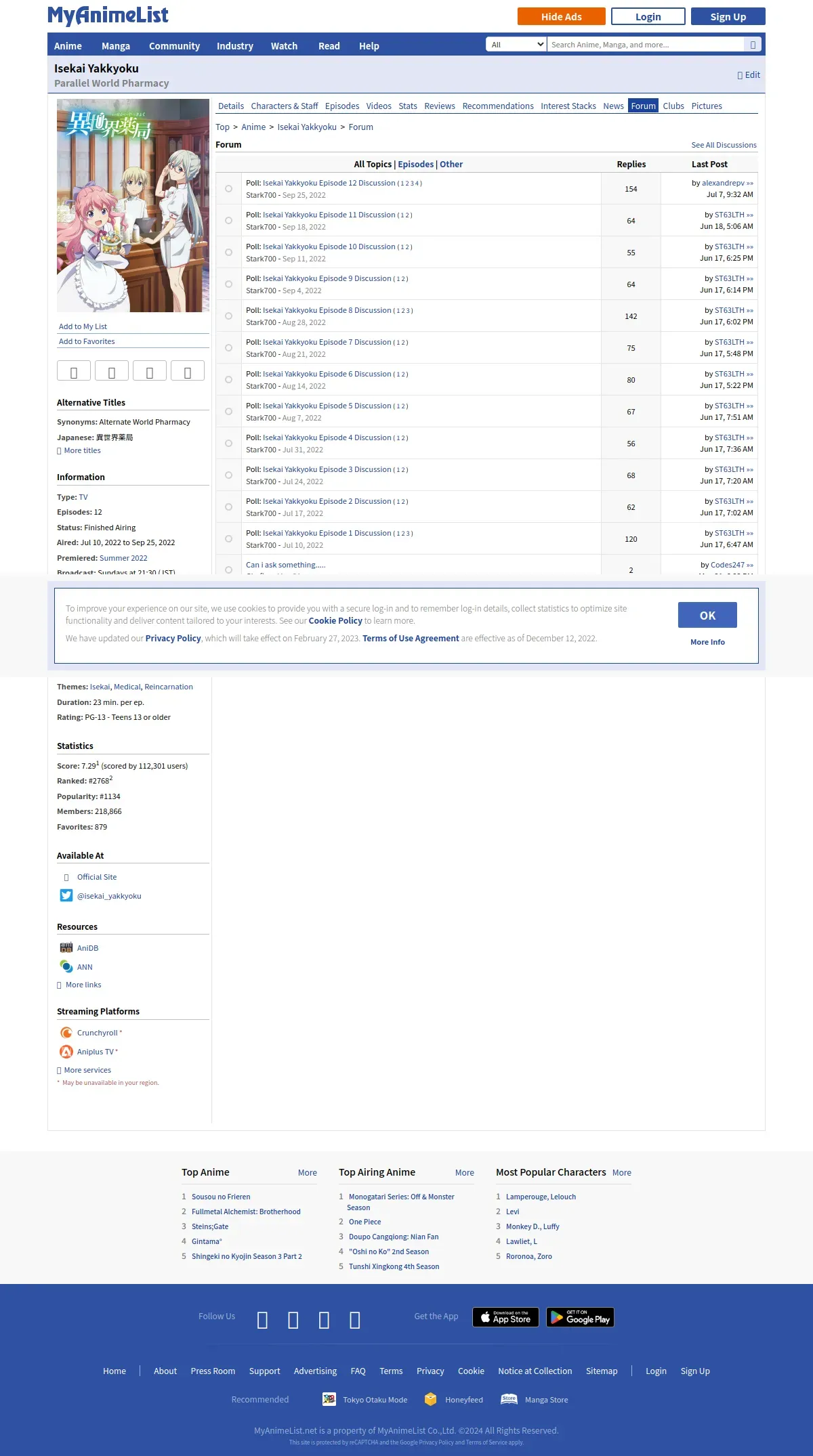Open the Summer 2022 premiered link
The width and height of the screenshot is (813, 1456).
pyautogui.click(x=123, y=558)
